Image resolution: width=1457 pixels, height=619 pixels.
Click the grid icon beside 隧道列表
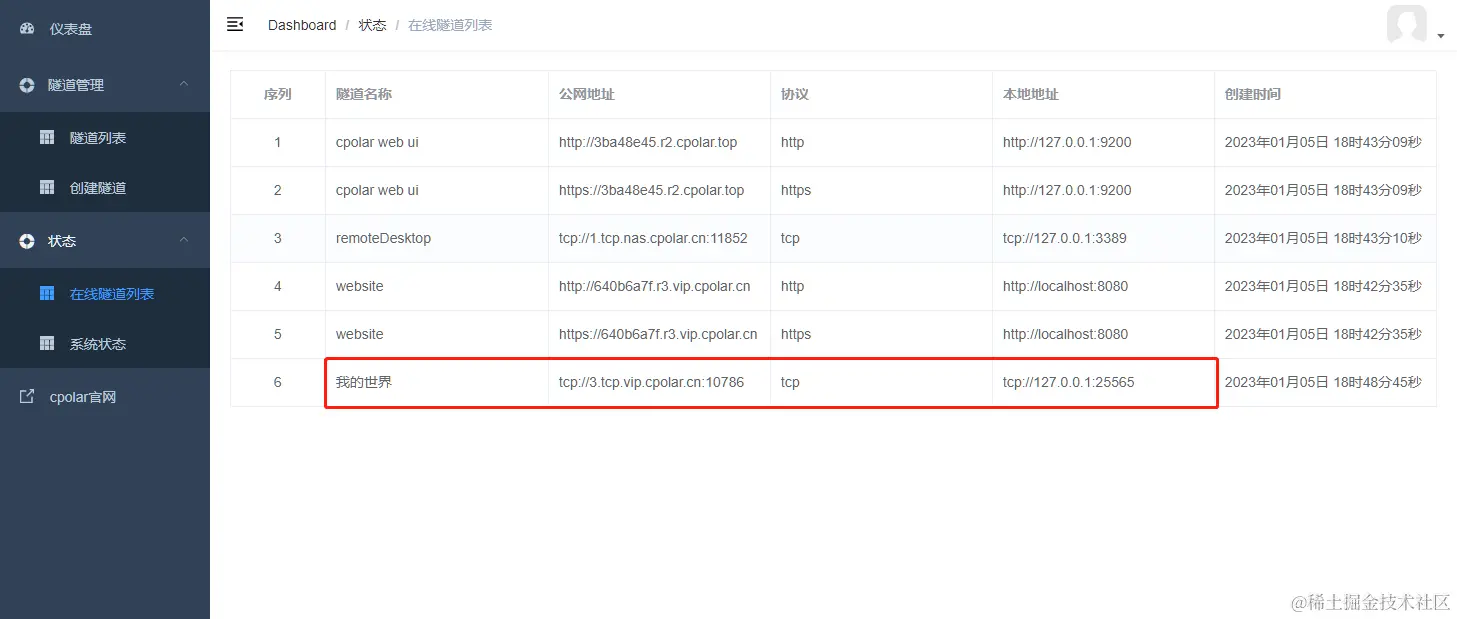[47, 138]
